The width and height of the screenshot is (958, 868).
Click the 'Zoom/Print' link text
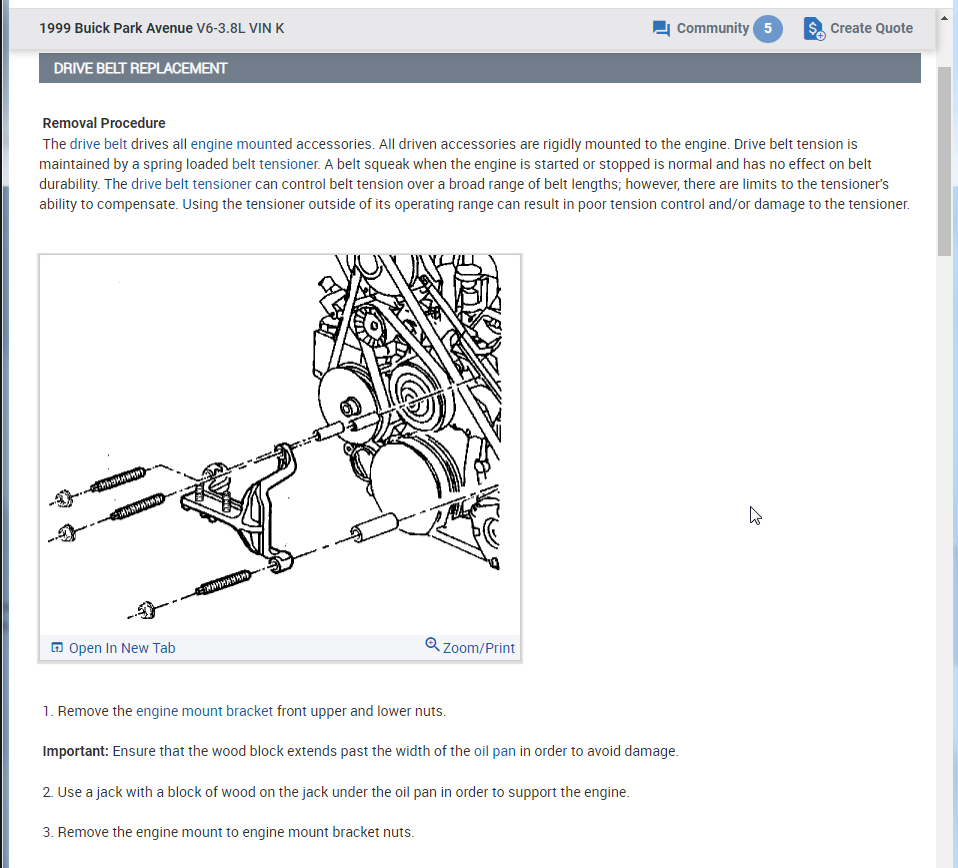[x=479, y=648]
